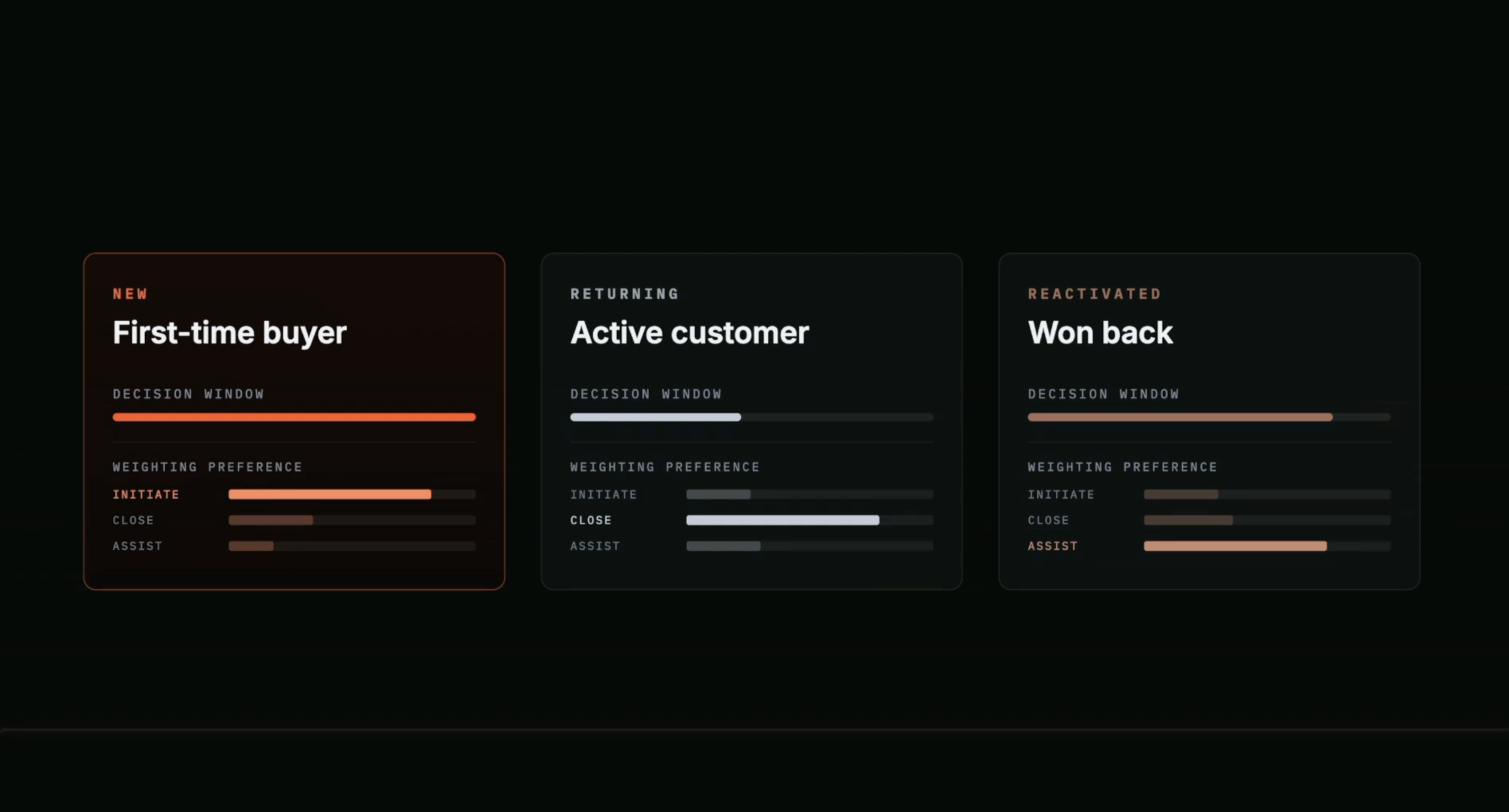Click ASSIST label in First-time buyer card
The height and width of the screenshot is (812, 1509).
(x=137, y=546)
